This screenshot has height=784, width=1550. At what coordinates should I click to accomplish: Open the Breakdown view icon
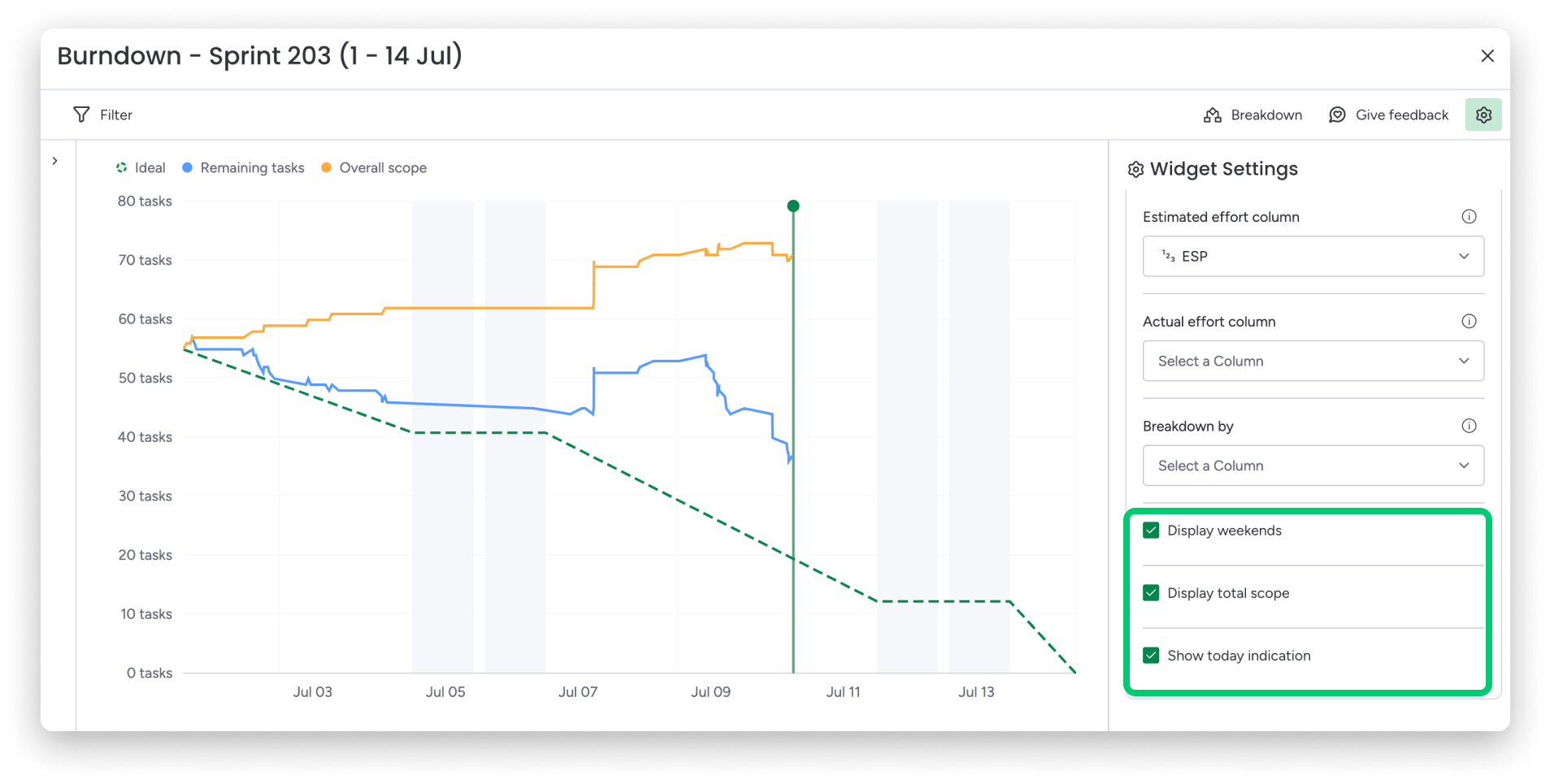pos(1211,115)
